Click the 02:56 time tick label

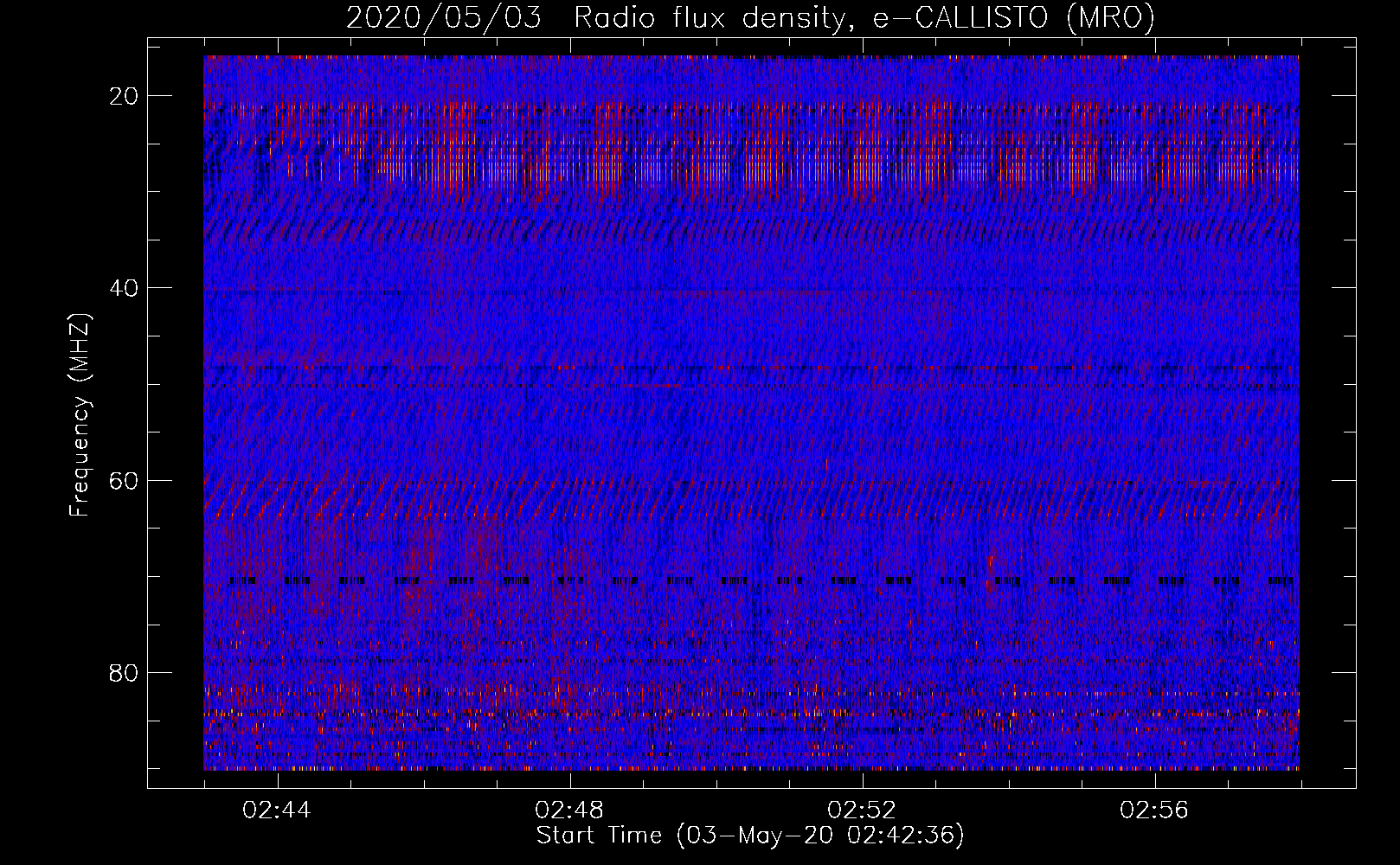pos(1154,810)
